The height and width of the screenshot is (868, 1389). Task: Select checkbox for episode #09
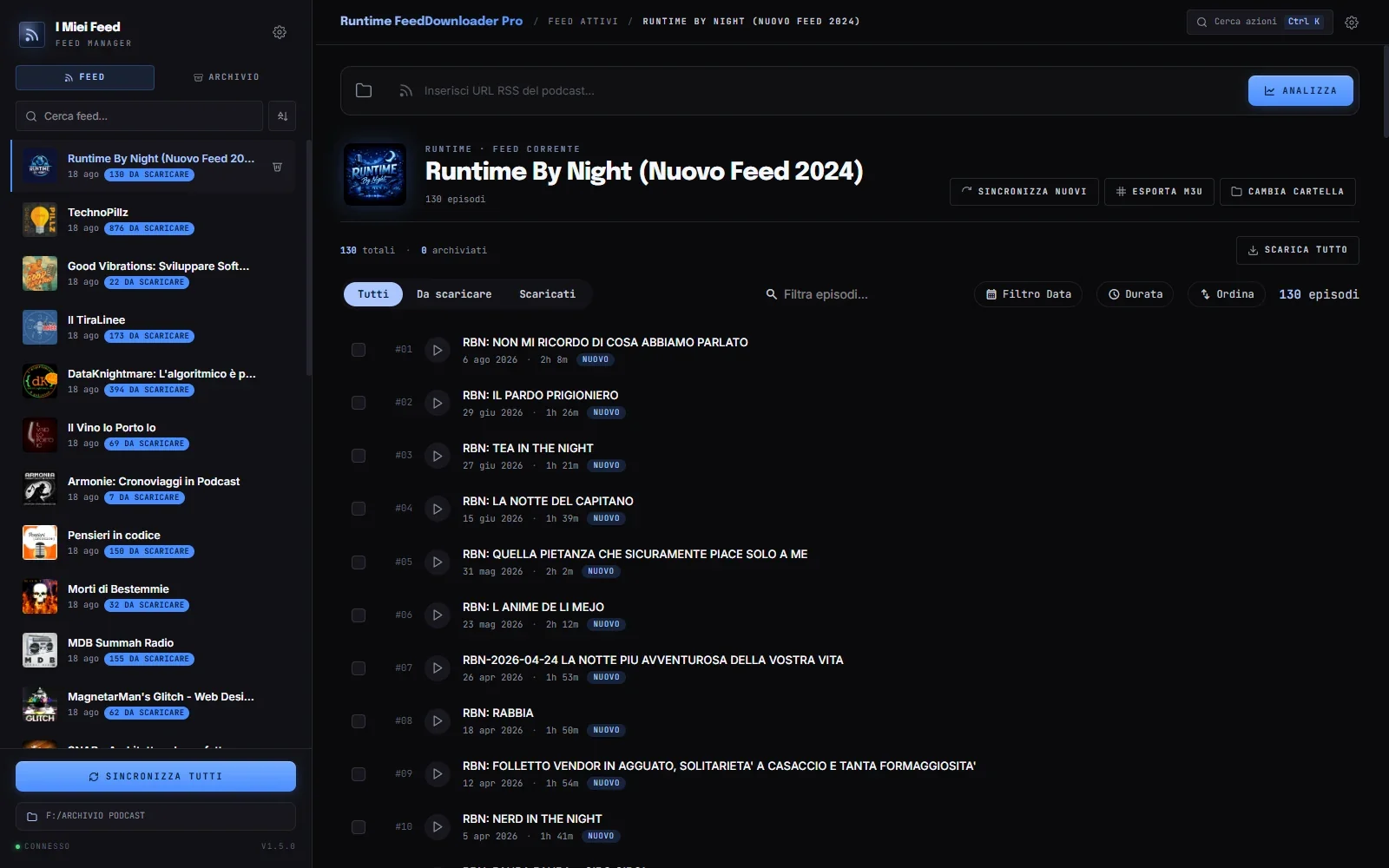[359, 773]
